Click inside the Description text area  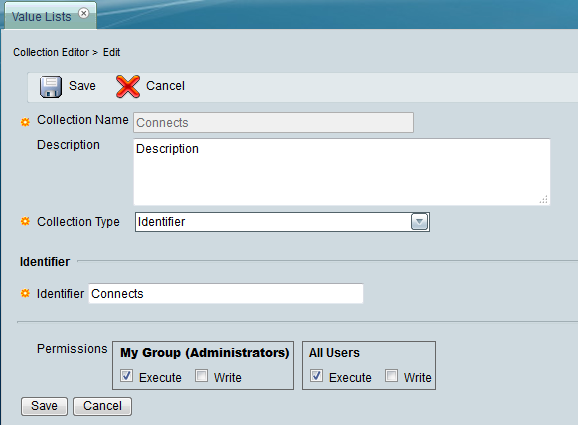tap(342, 172)
